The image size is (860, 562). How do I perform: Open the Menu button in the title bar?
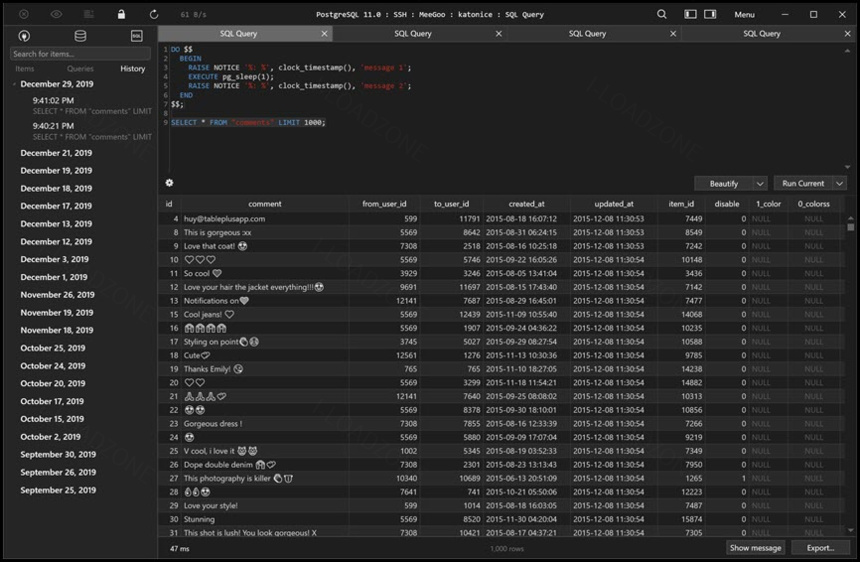click(x=744, y=15)
